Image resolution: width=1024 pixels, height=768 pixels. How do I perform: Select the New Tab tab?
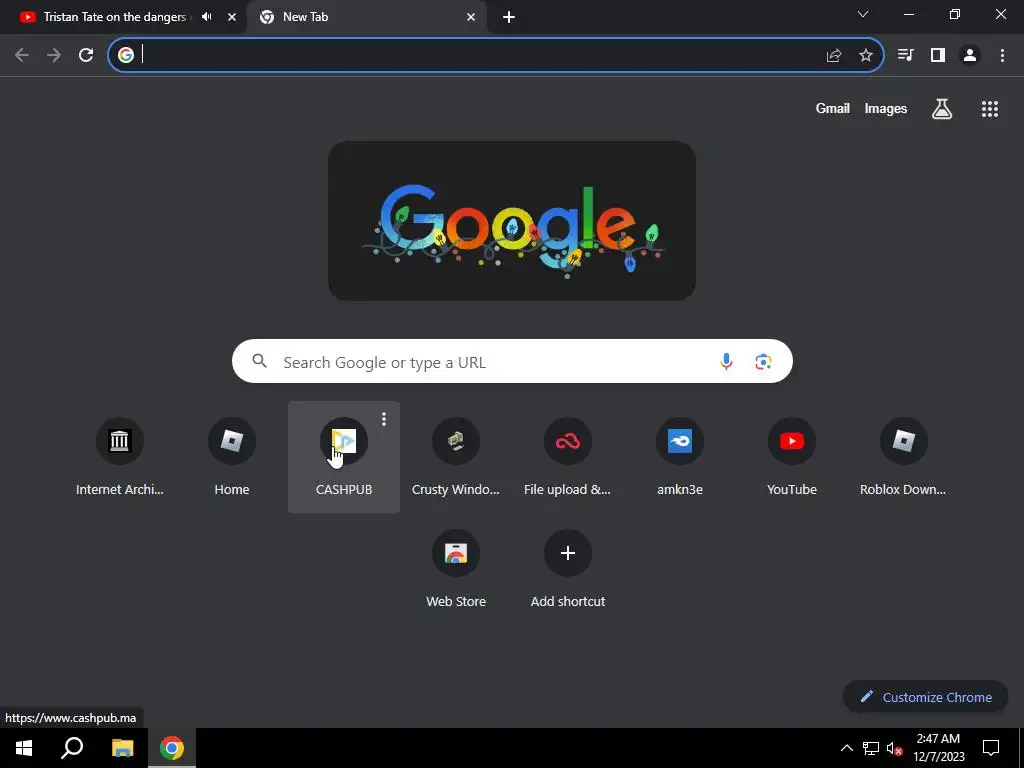click(366, 17)
